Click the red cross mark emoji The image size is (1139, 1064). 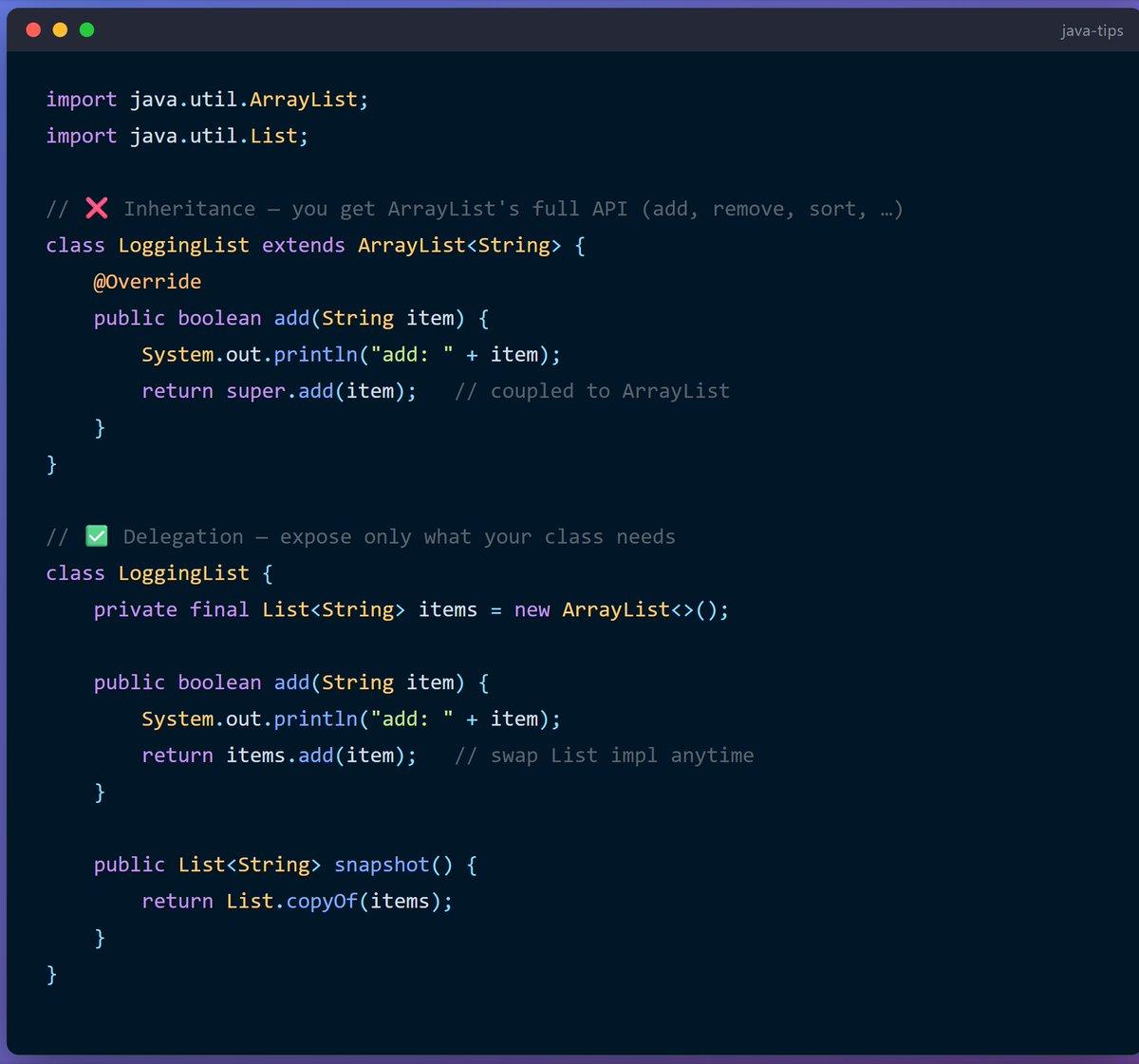click(x=97, y=208)
